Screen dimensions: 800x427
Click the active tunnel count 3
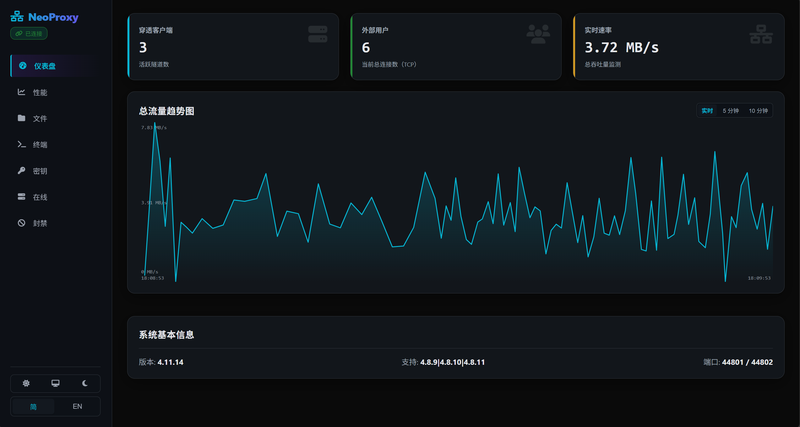click(143, 47)
